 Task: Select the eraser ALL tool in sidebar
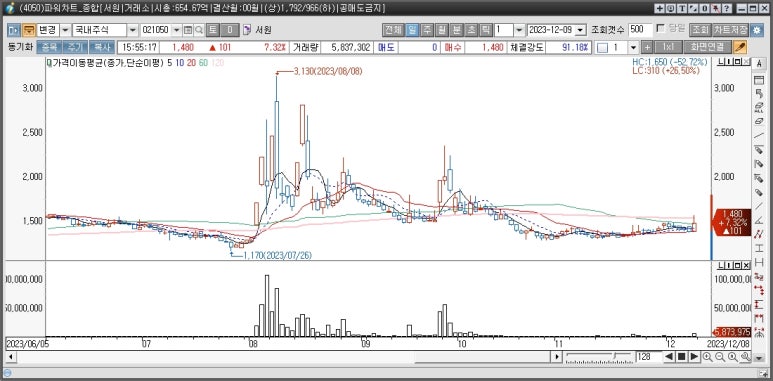[x=759, y=107]
